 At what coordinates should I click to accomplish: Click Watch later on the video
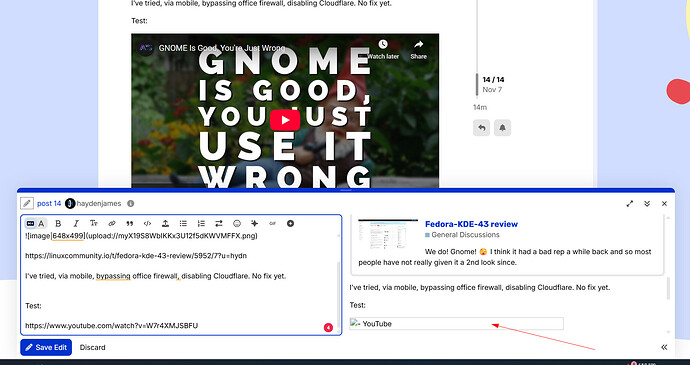[x=383, y=50]
